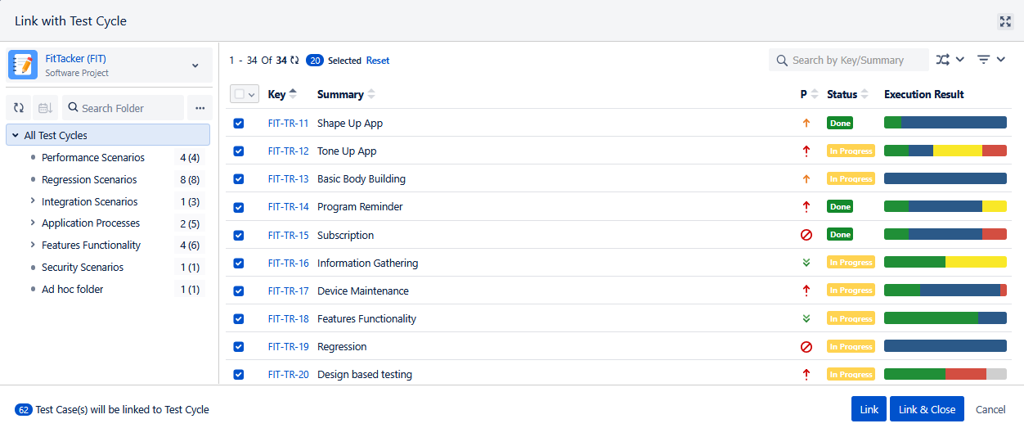This screenshot has height=428, width=1024.
Task: Uncheck the FIT-TR-13 row checkbox
Action: (238, 178)
